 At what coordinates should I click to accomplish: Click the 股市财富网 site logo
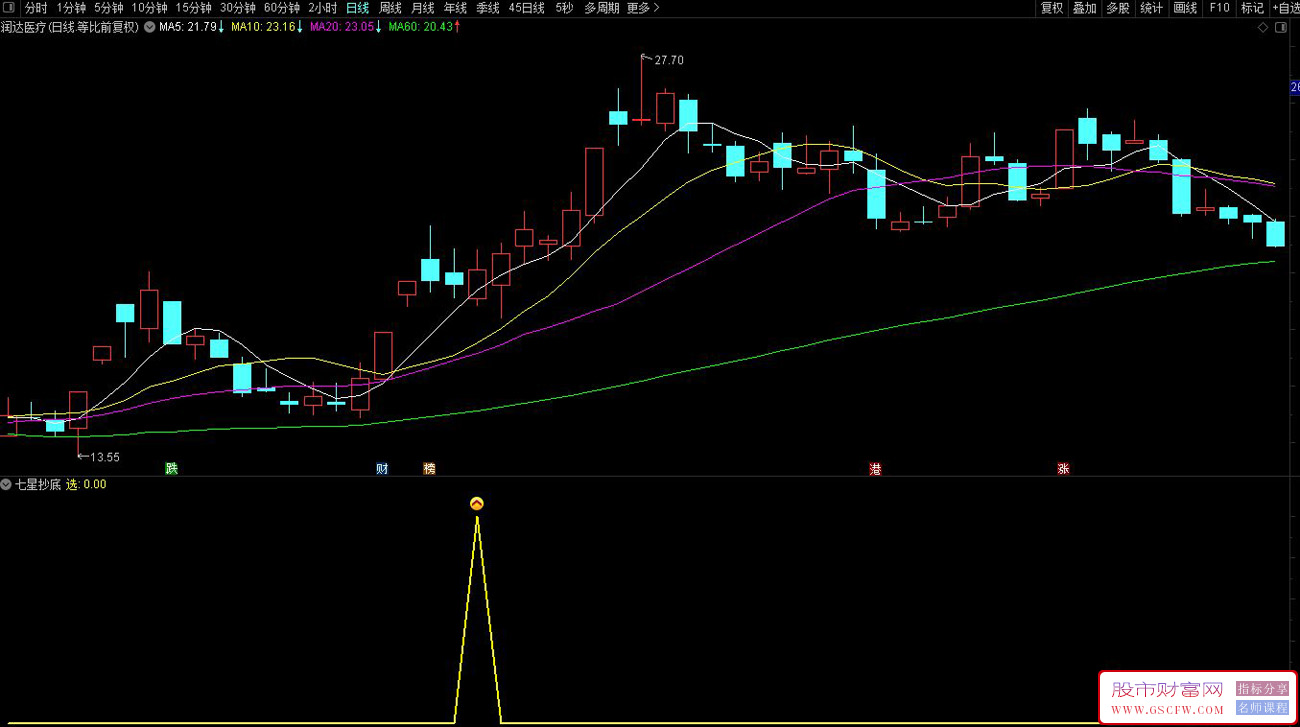1167,690
